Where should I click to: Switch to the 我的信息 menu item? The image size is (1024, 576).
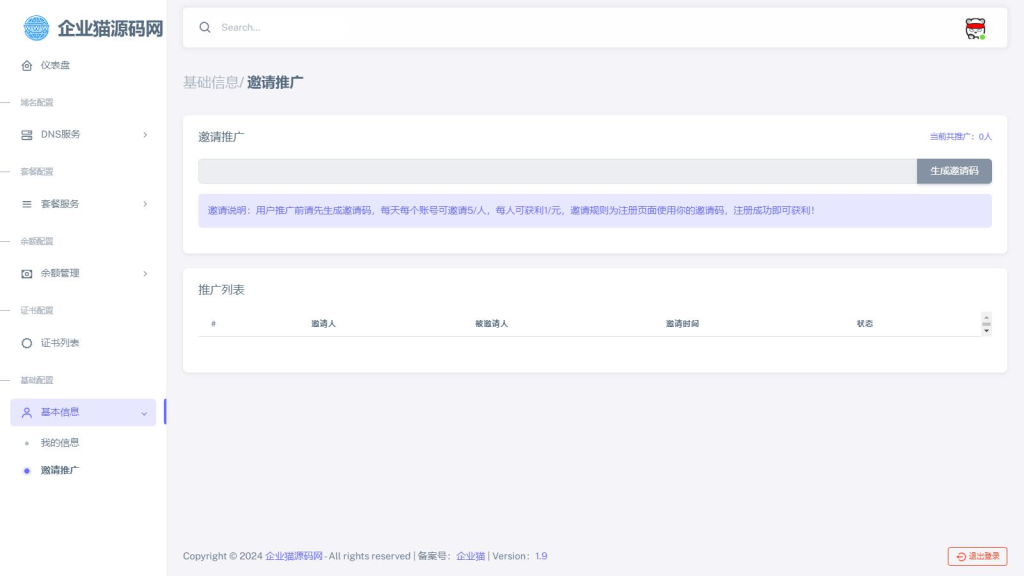pyautogui.click(x=60, y=441)
